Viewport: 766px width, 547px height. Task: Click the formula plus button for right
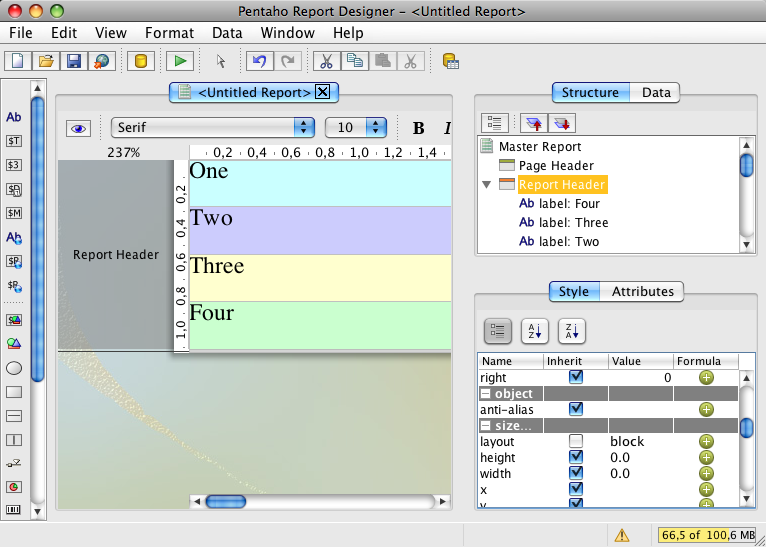click(706, 377)
